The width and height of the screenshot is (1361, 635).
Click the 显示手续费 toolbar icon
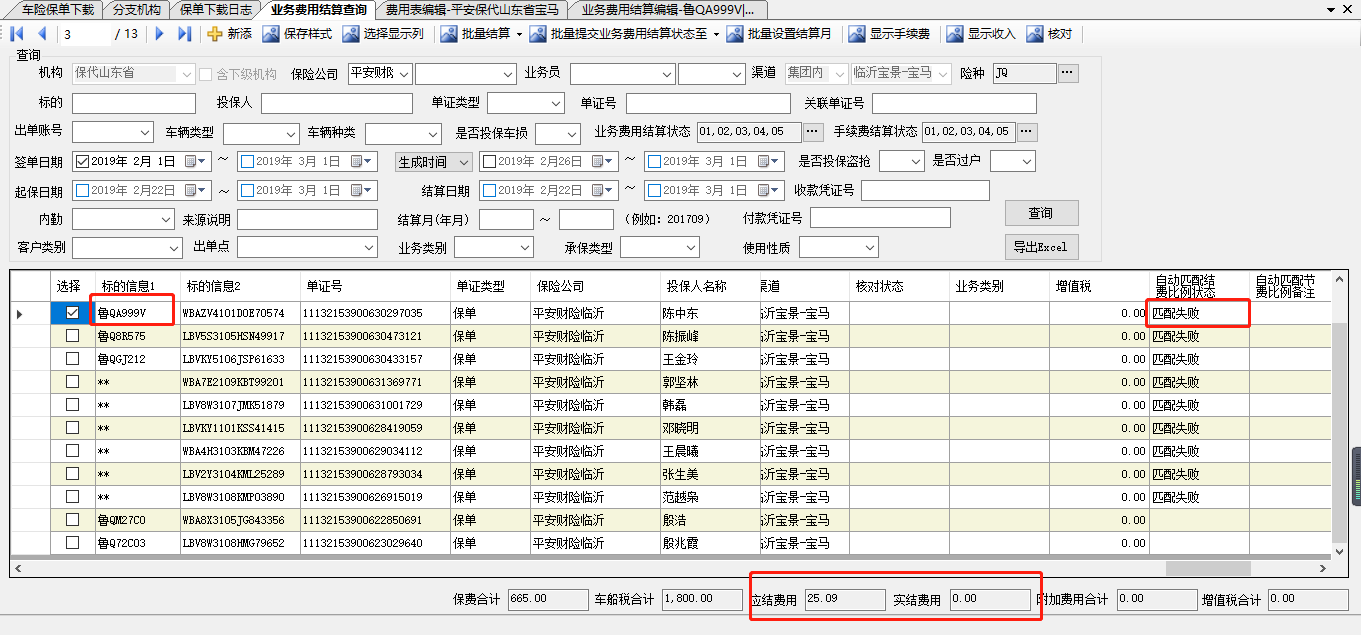tap(857, 34)
